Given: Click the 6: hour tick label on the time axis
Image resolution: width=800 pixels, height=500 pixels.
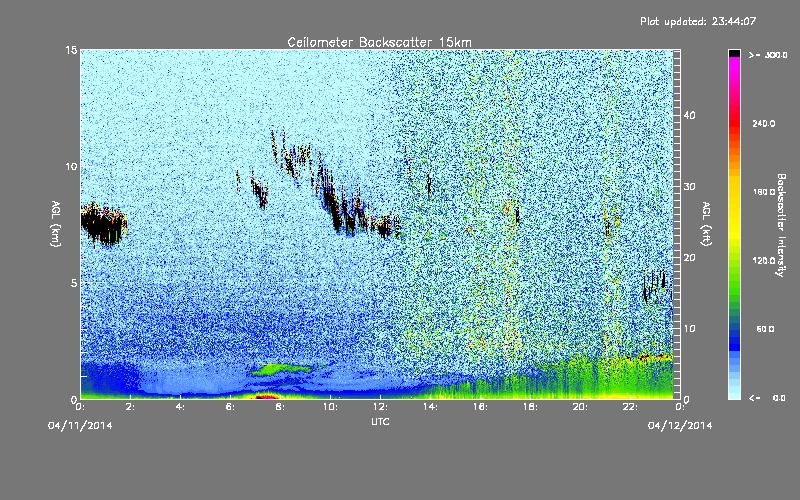Looking at the screenshot, I should pos(231,407).
